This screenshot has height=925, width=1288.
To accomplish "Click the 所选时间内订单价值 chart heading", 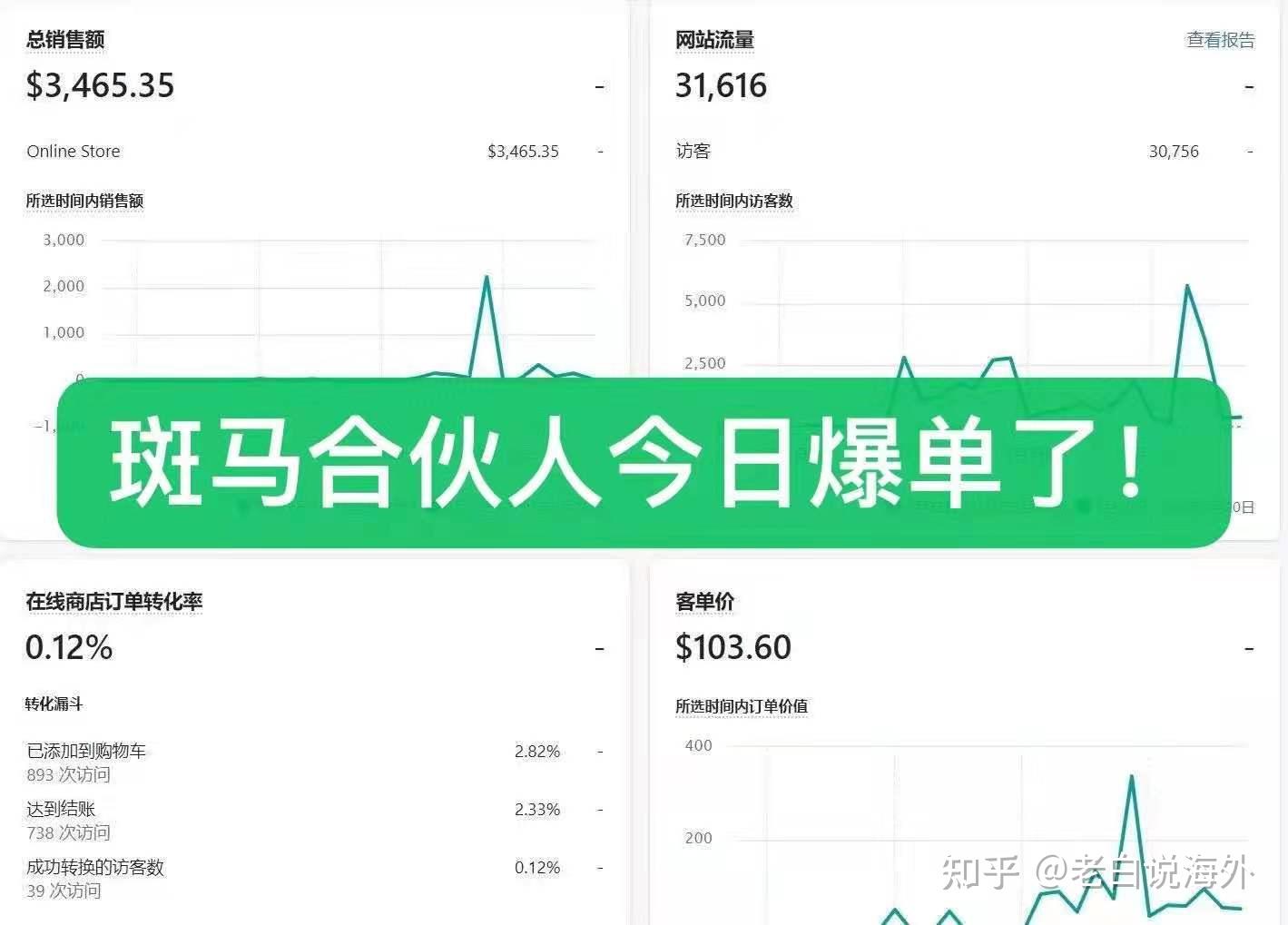I will pyautogui.click(x=741, y=706).
